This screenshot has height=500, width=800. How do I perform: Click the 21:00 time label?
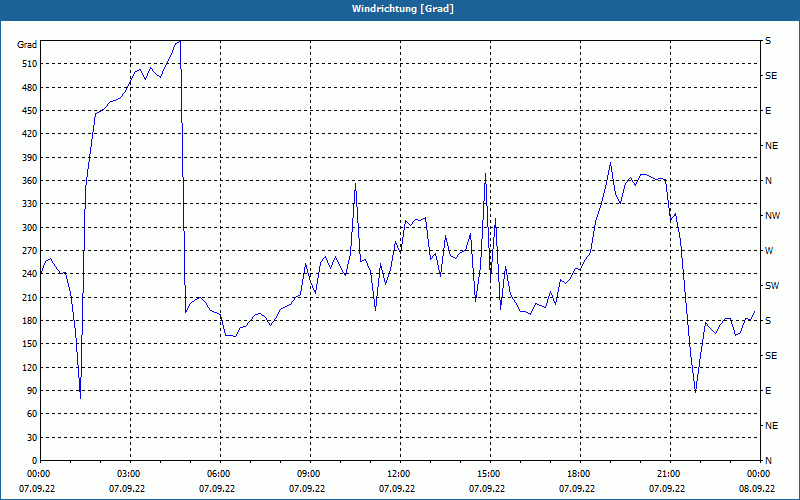(667, 473)
